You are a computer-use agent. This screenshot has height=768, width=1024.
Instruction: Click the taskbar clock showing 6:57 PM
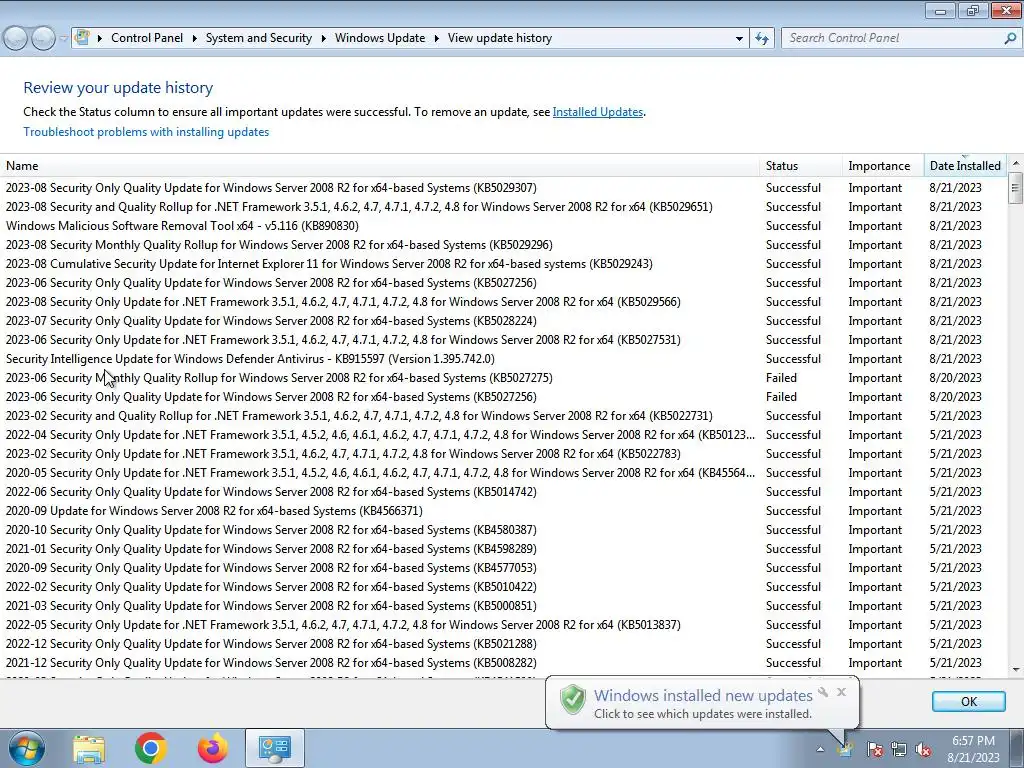[973, 749]
